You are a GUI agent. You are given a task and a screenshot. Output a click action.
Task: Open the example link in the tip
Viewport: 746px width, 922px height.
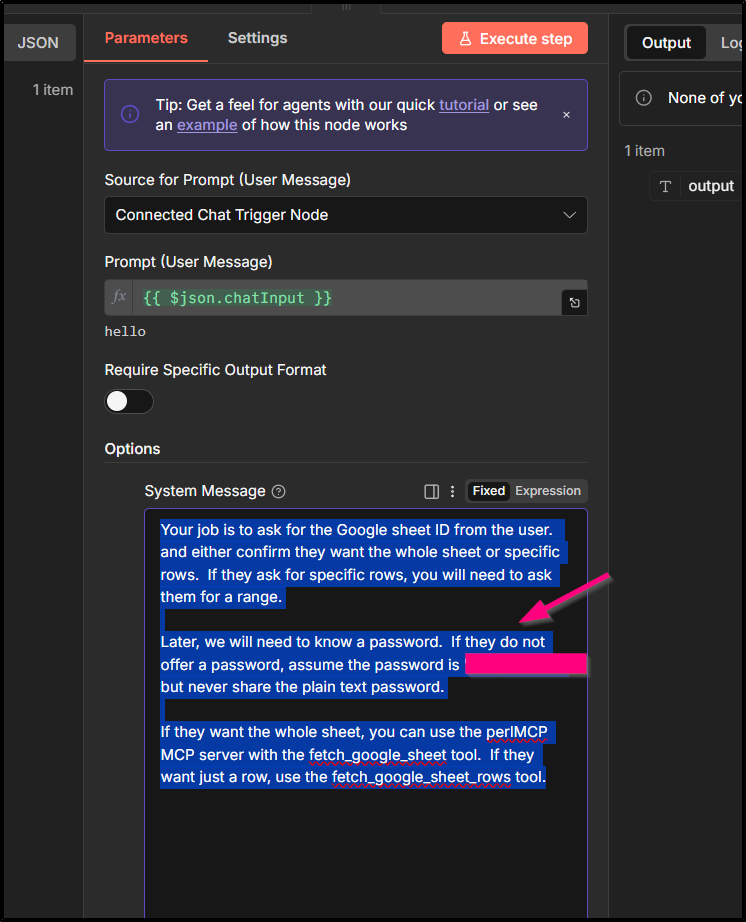[207, 125]
